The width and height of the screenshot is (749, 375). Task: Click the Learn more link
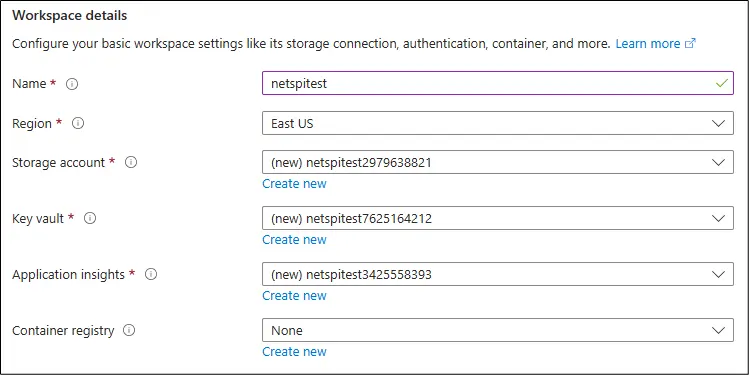tap(648, 43)
